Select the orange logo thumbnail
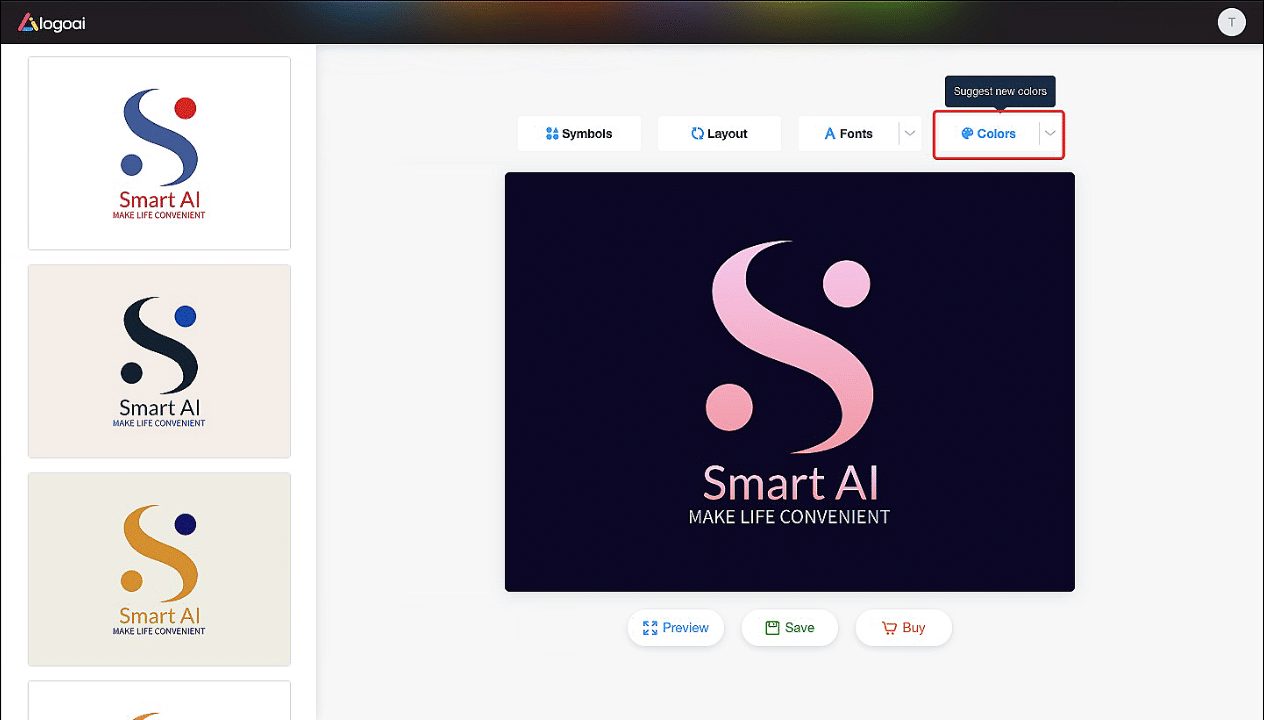This screenshot has width=1264, height=720. [159, 569]
